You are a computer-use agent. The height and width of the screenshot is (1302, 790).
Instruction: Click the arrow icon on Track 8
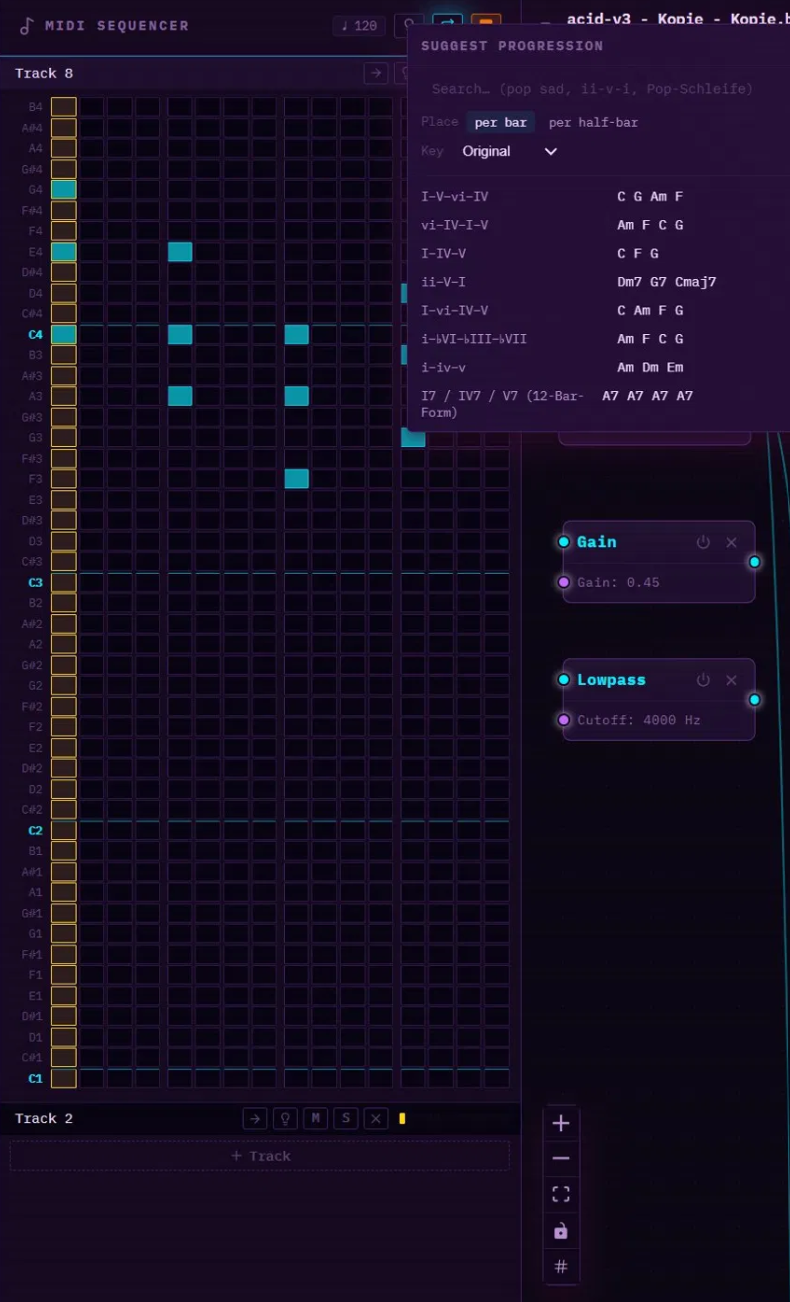(376, 73)
